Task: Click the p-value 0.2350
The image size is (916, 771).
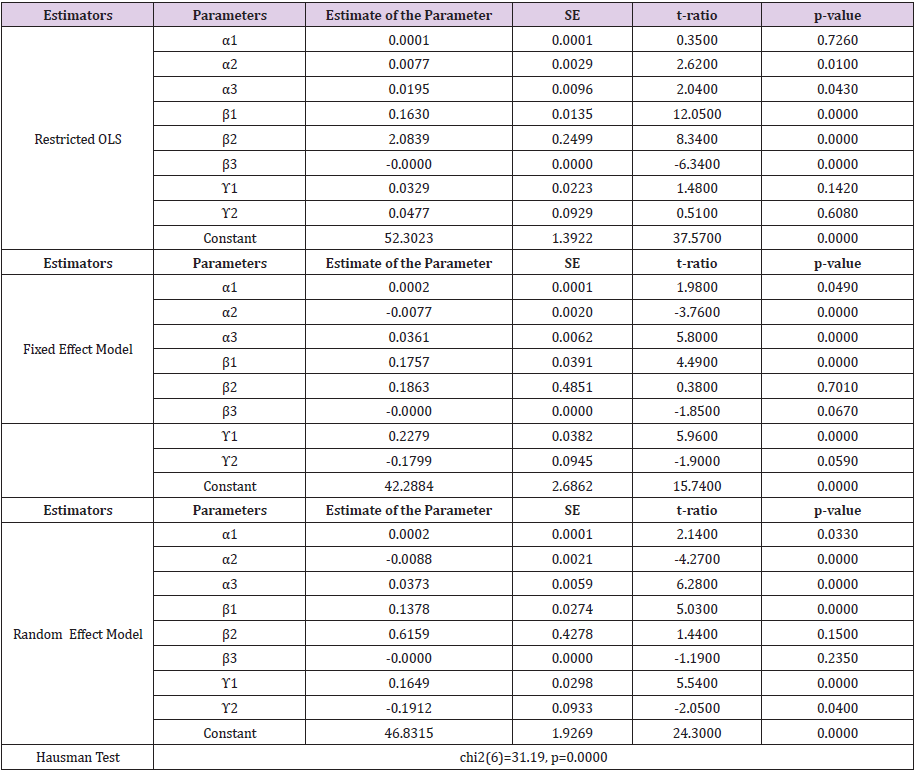Action: click(x=837, y=658)
